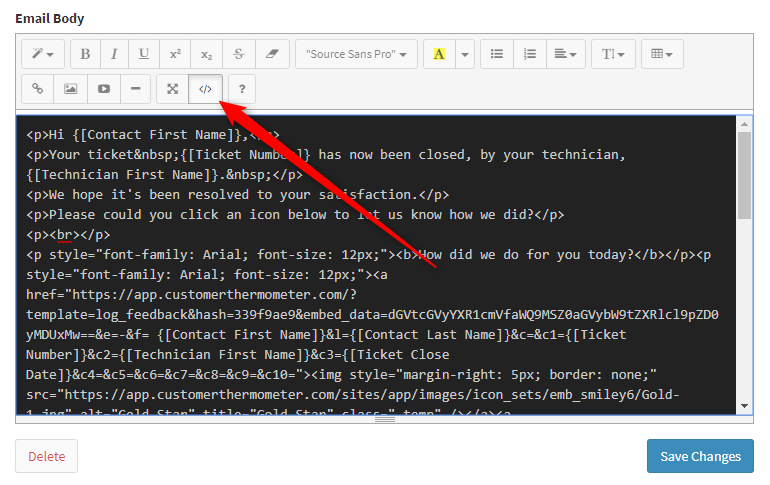Image resolution: width=770 pixels, height=485 pixels.
Task: Open the paragraph alignment dropdown
Action: coord(566,54)
